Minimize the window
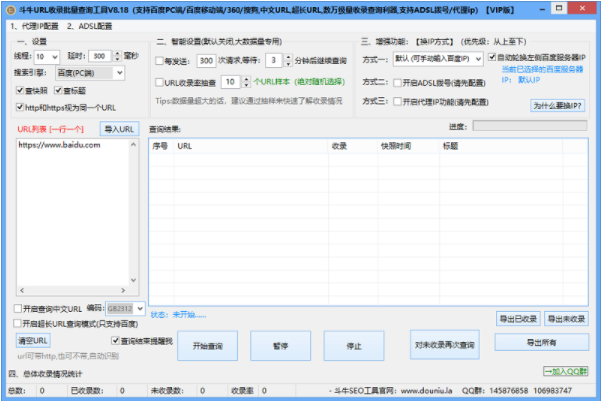This screenshot has height=401, width=602. [x=542, y=9]
